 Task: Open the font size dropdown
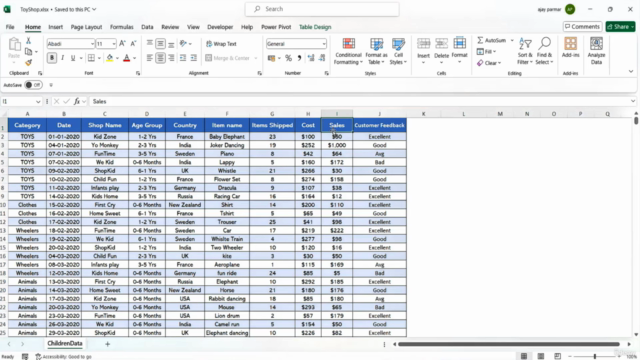point(113,44)
